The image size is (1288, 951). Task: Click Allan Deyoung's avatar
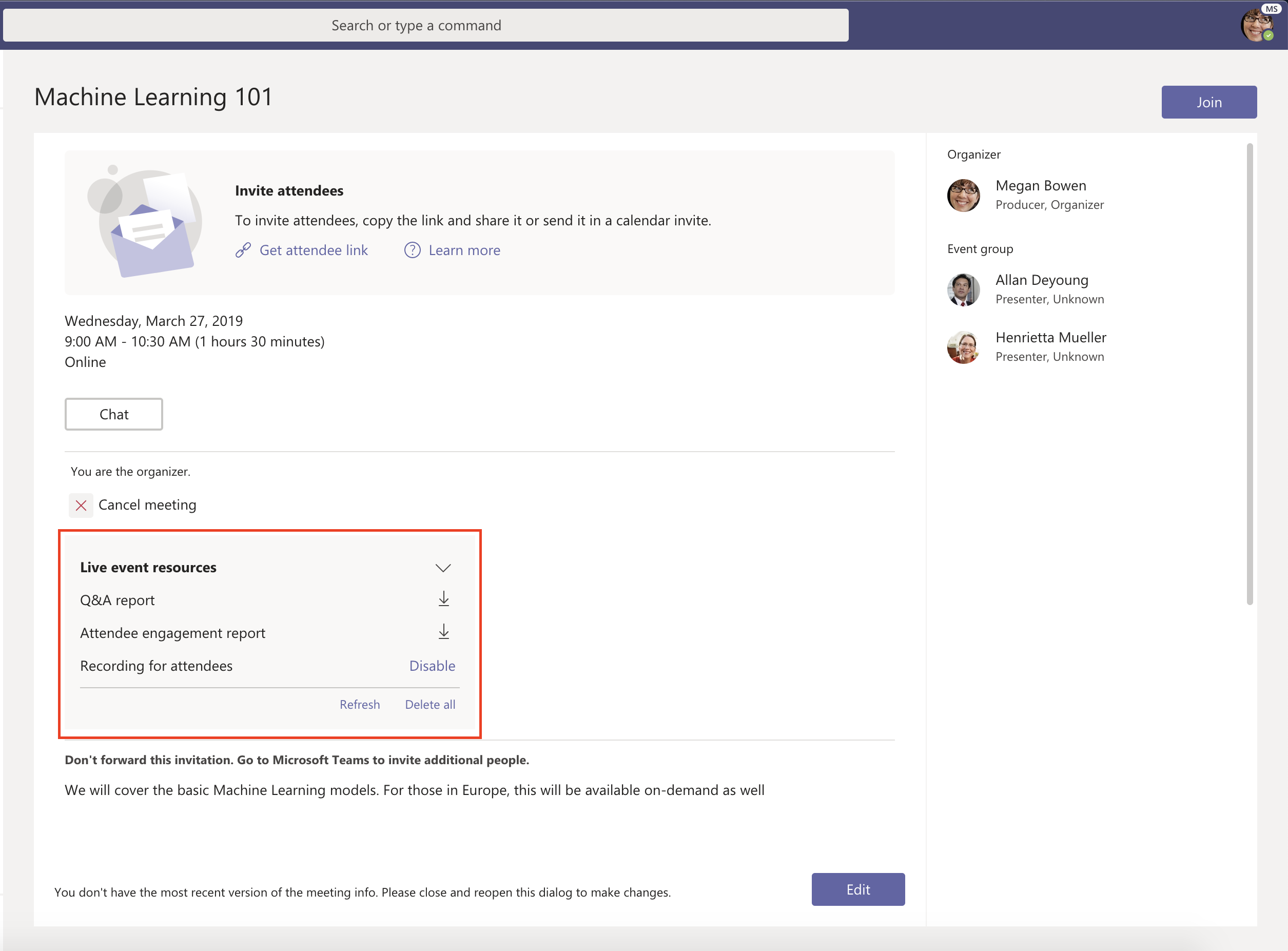click(963, 289)
